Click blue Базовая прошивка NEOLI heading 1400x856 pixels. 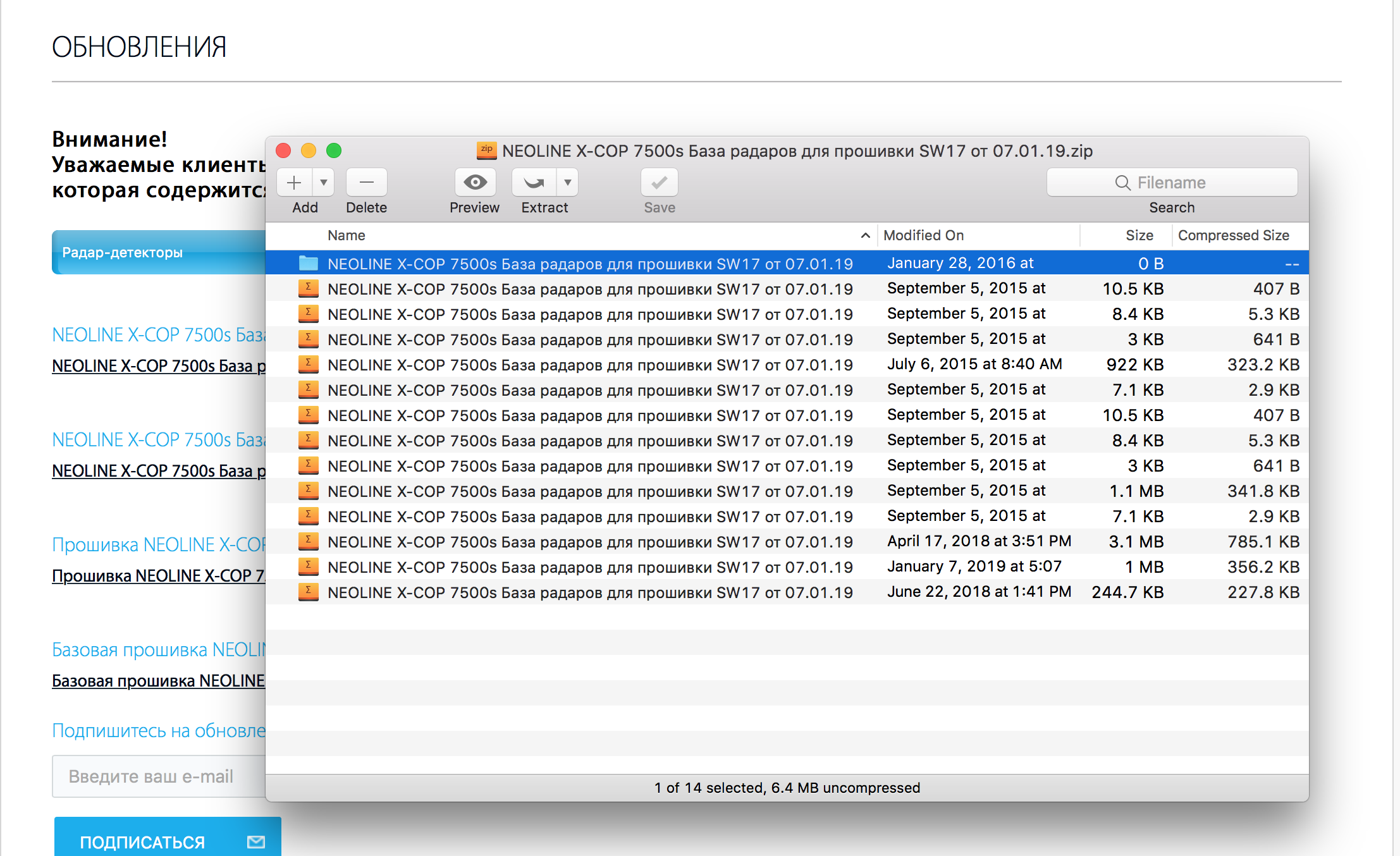click(x=159, y=649)
